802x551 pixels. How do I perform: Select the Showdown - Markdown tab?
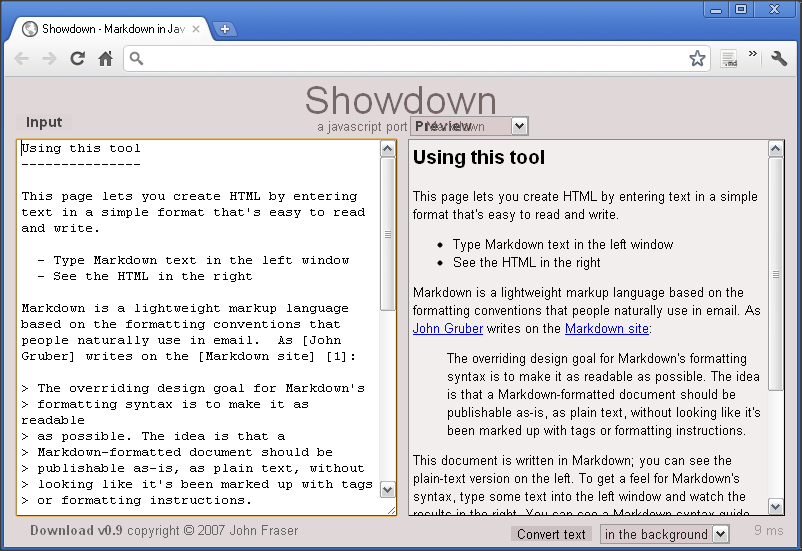click(110, 29)
